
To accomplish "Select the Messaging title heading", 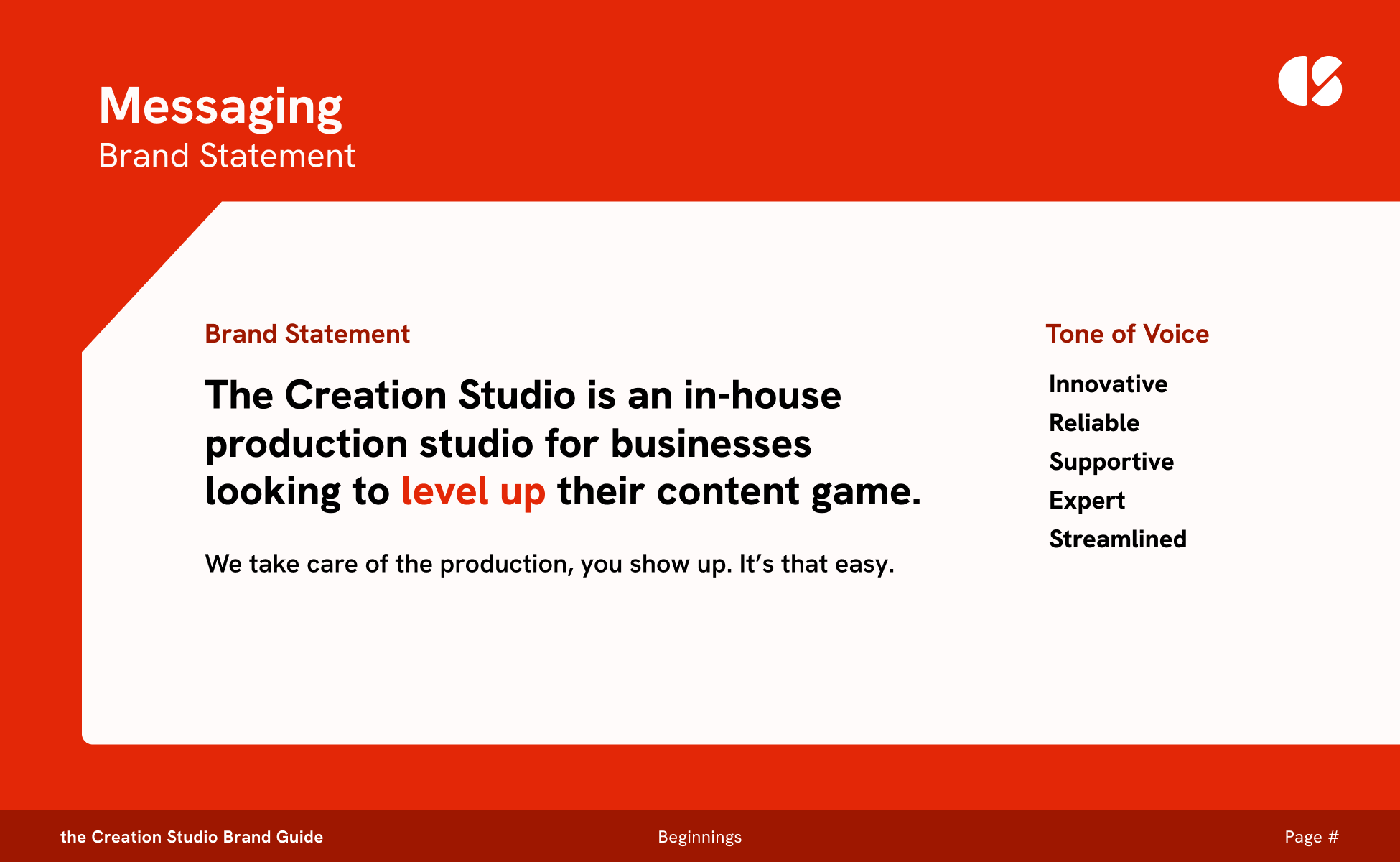I will point(220,106).
